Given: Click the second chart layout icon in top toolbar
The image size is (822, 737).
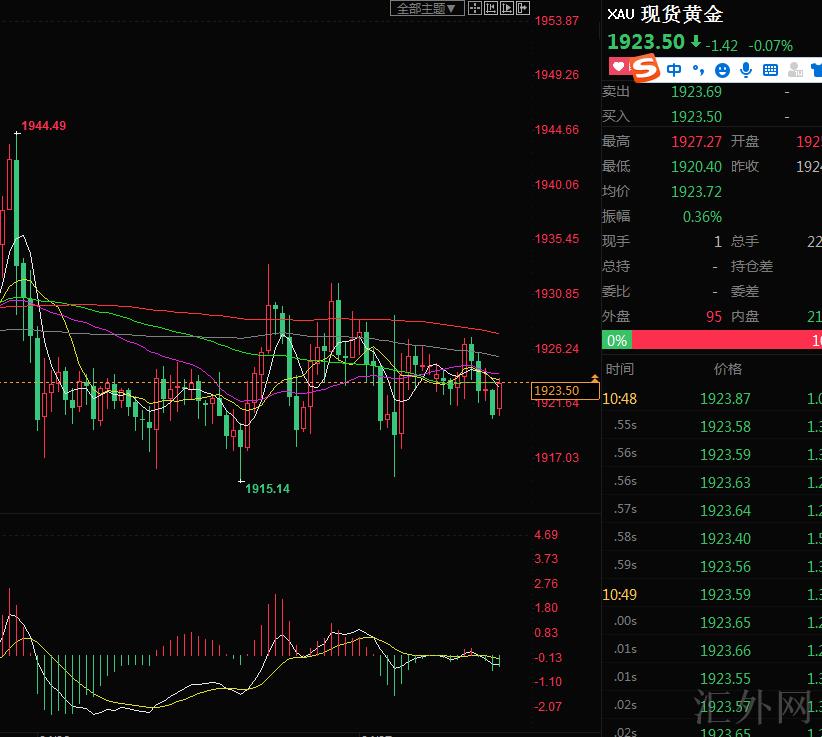Looking at the screenshot, I should 491,8.
